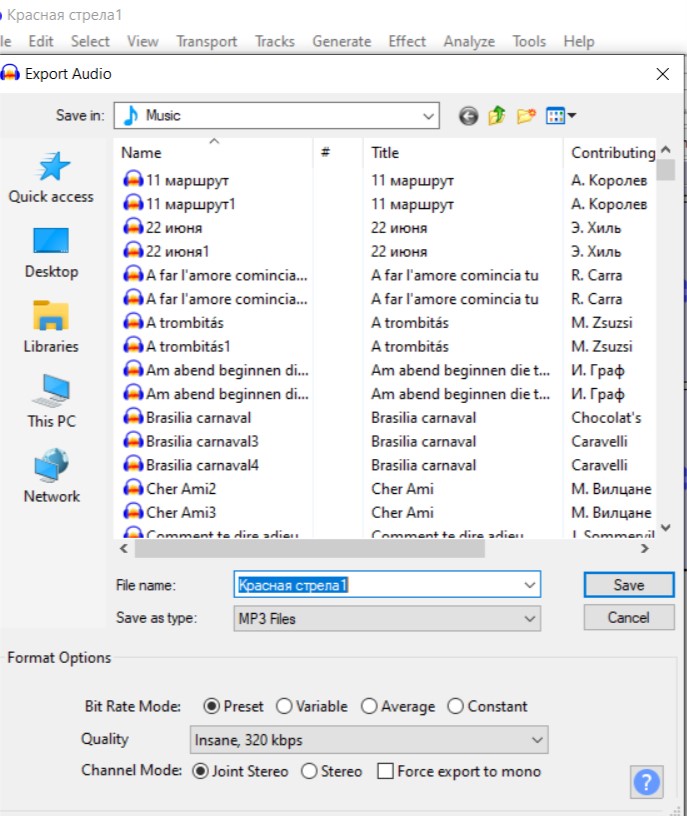Viewport: 687px width, 816px height.
Task: Select This PC in sidebar
Action: [x=51, y=402]
